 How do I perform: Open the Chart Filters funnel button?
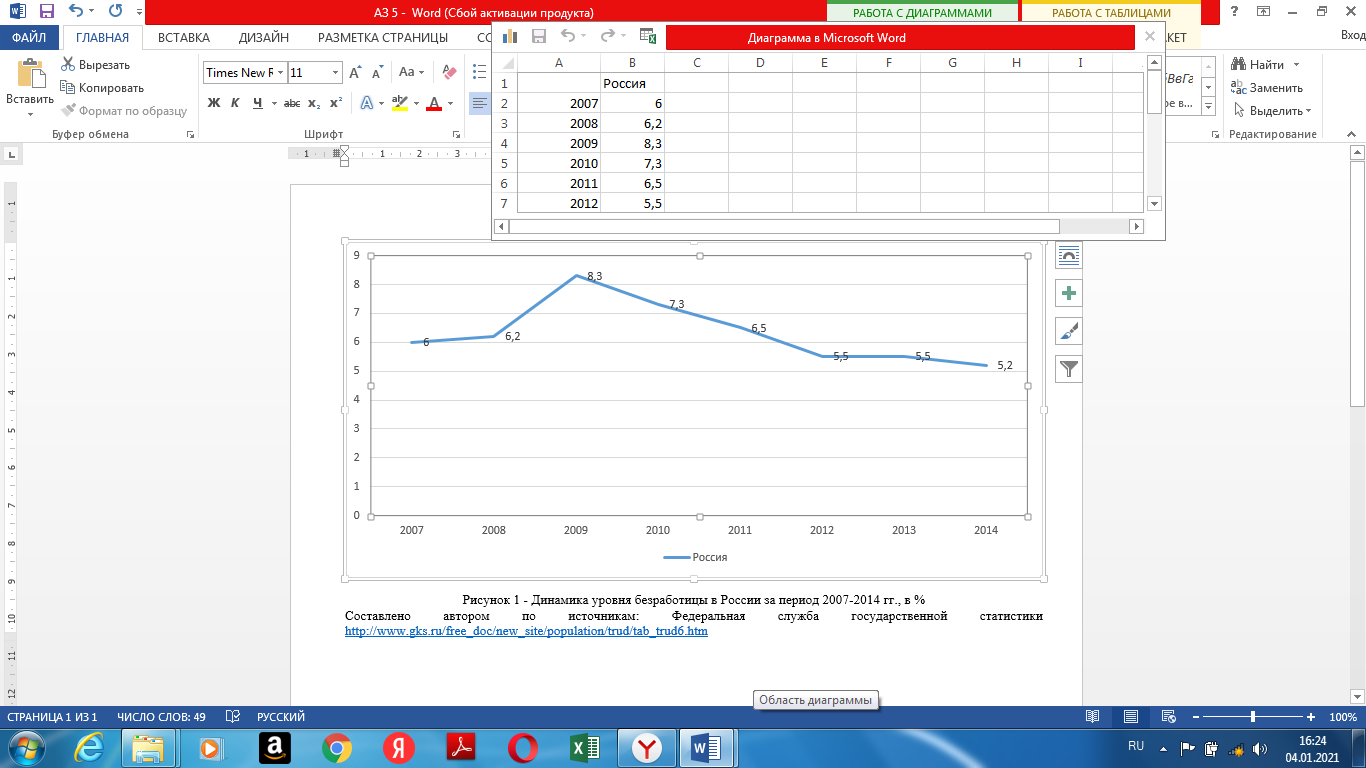click(x=1069, y=369)
